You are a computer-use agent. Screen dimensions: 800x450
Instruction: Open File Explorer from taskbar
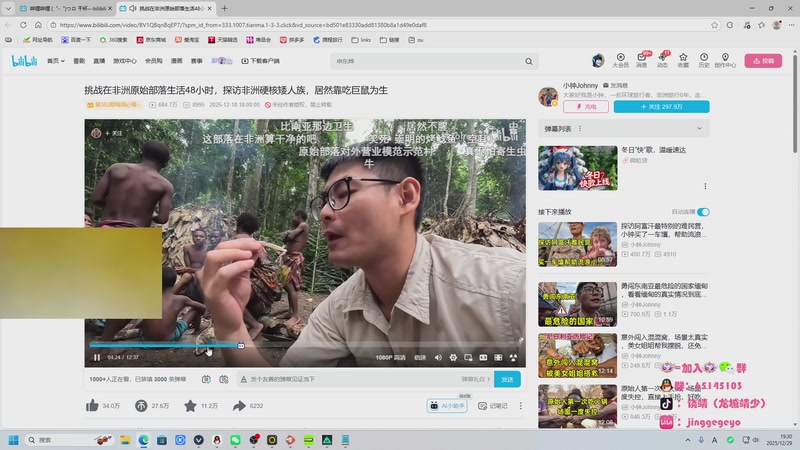(125, 440)
